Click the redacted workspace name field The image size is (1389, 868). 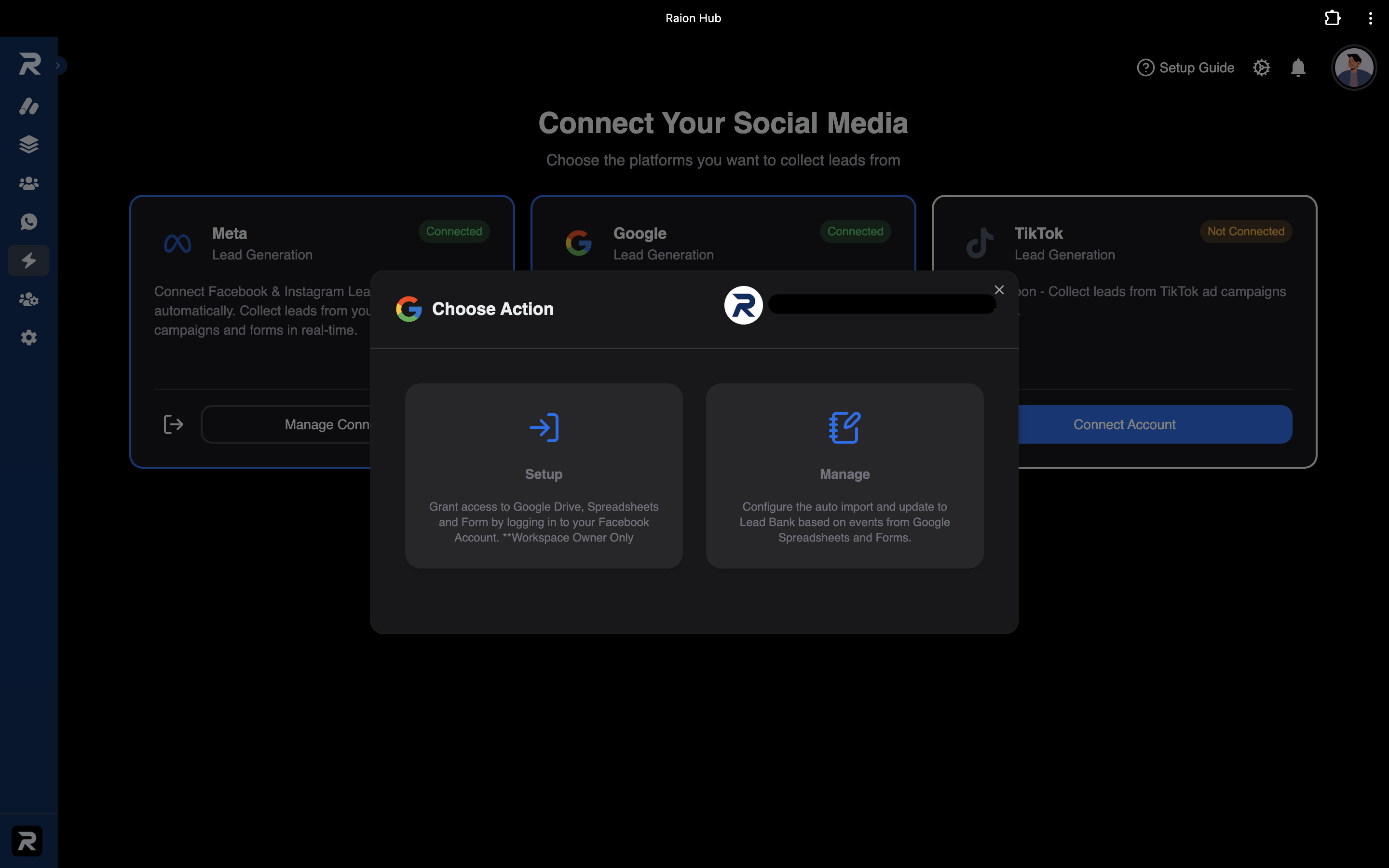pyautogui.click(x=882, y=304)
